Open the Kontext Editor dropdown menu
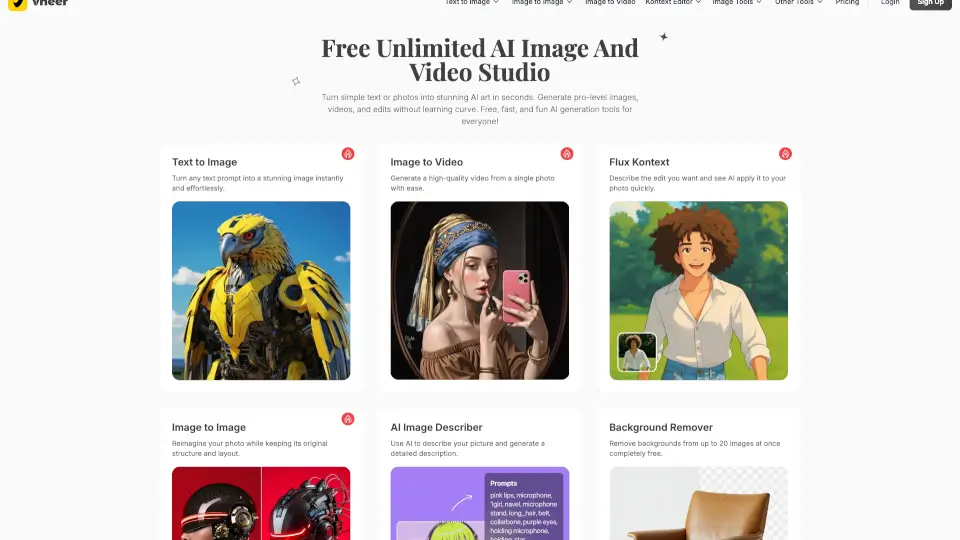 [x=674, y=3]
